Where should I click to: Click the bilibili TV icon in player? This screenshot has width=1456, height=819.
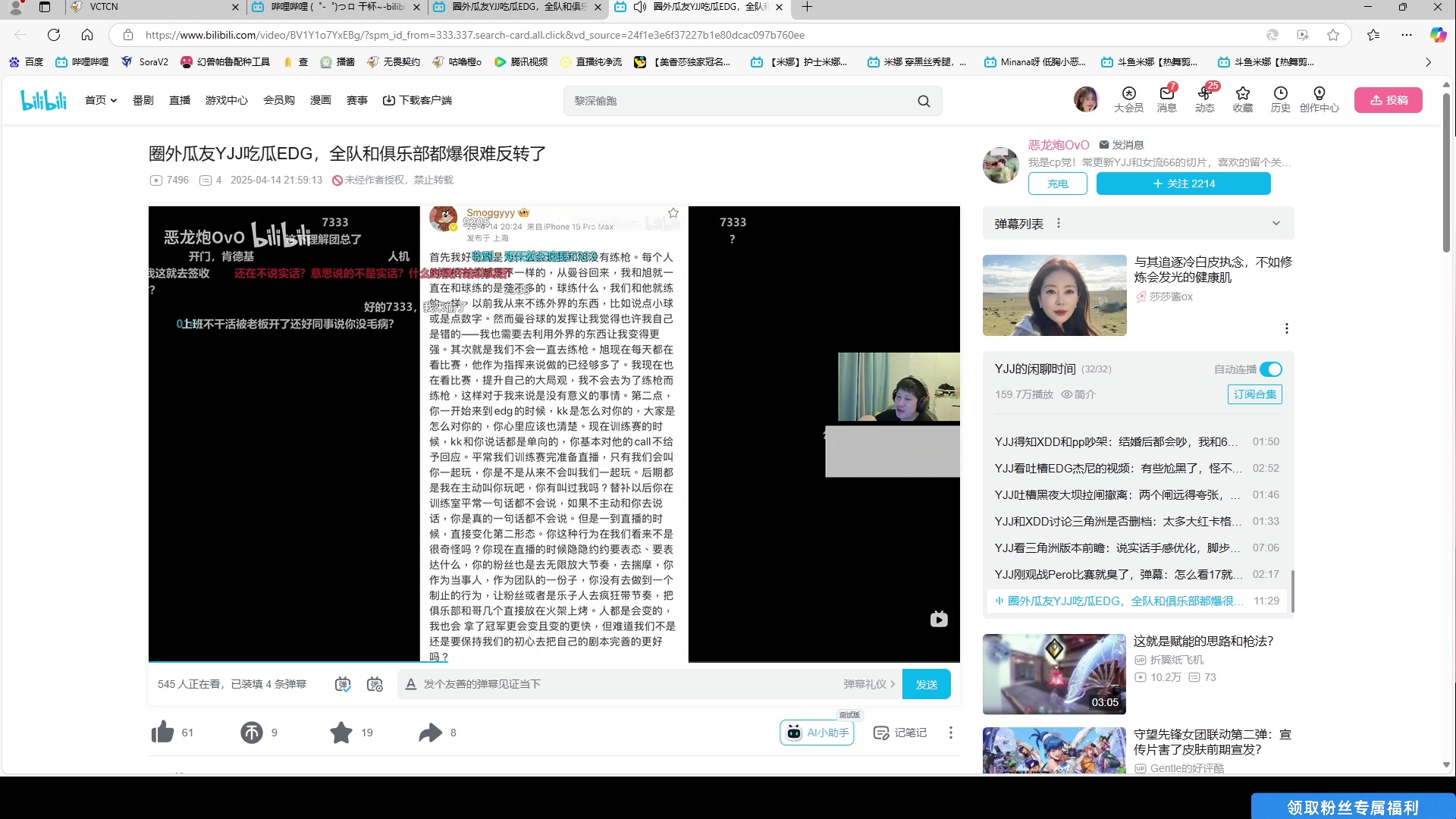tap(939, 619)
